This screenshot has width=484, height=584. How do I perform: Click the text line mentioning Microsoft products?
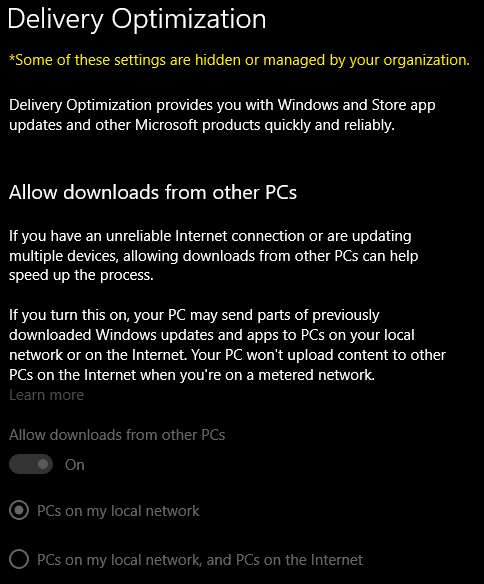pos(202,125)
